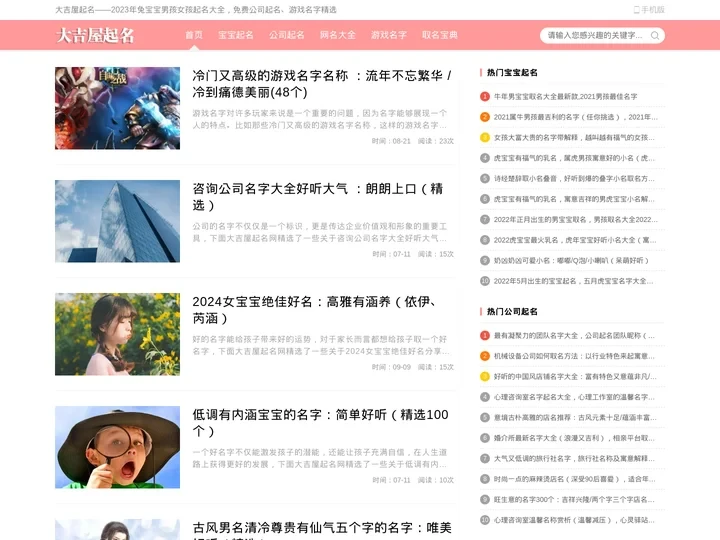Screen dimensions: 720x540
Task: Open company item 最有凝聚力的团队名字大全
Action: tap(574, 336)
